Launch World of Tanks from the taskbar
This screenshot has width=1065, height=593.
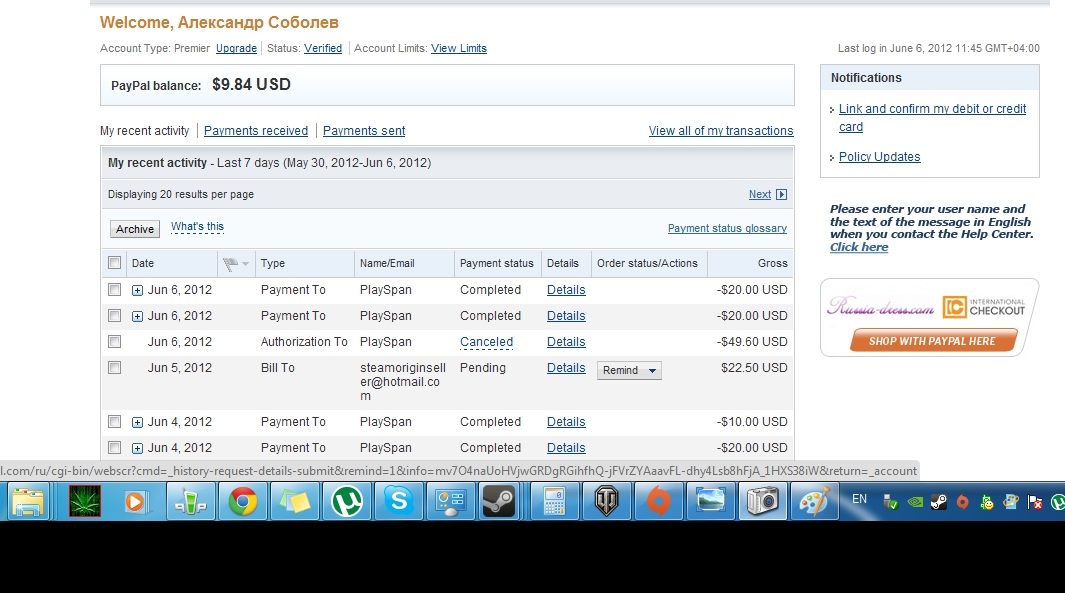[607, 502]
